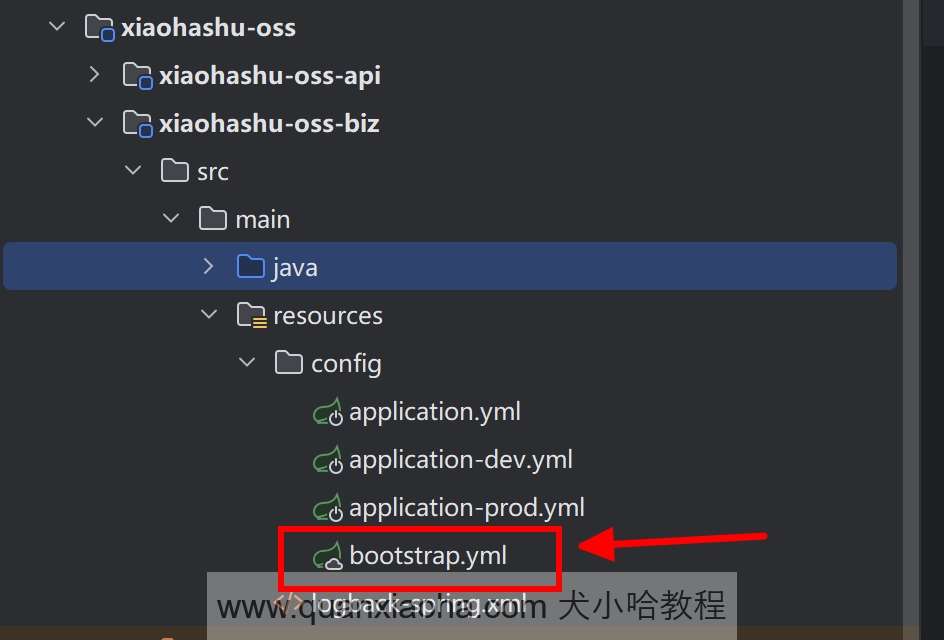Viewport: 944px width, 640px height.
Task: Collapse the resources folder chevron
Action: (x=209, y=314)
